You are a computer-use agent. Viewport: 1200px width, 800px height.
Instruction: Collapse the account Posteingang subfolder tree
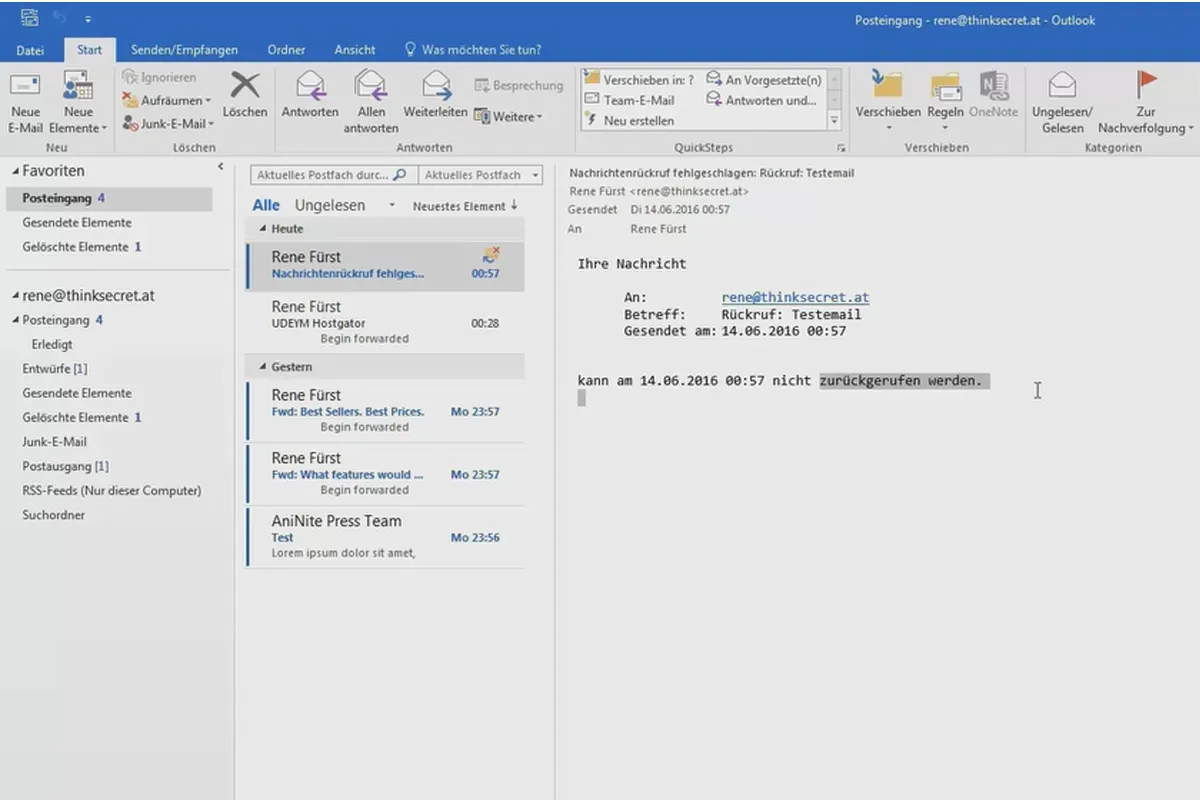click(15, 321)
